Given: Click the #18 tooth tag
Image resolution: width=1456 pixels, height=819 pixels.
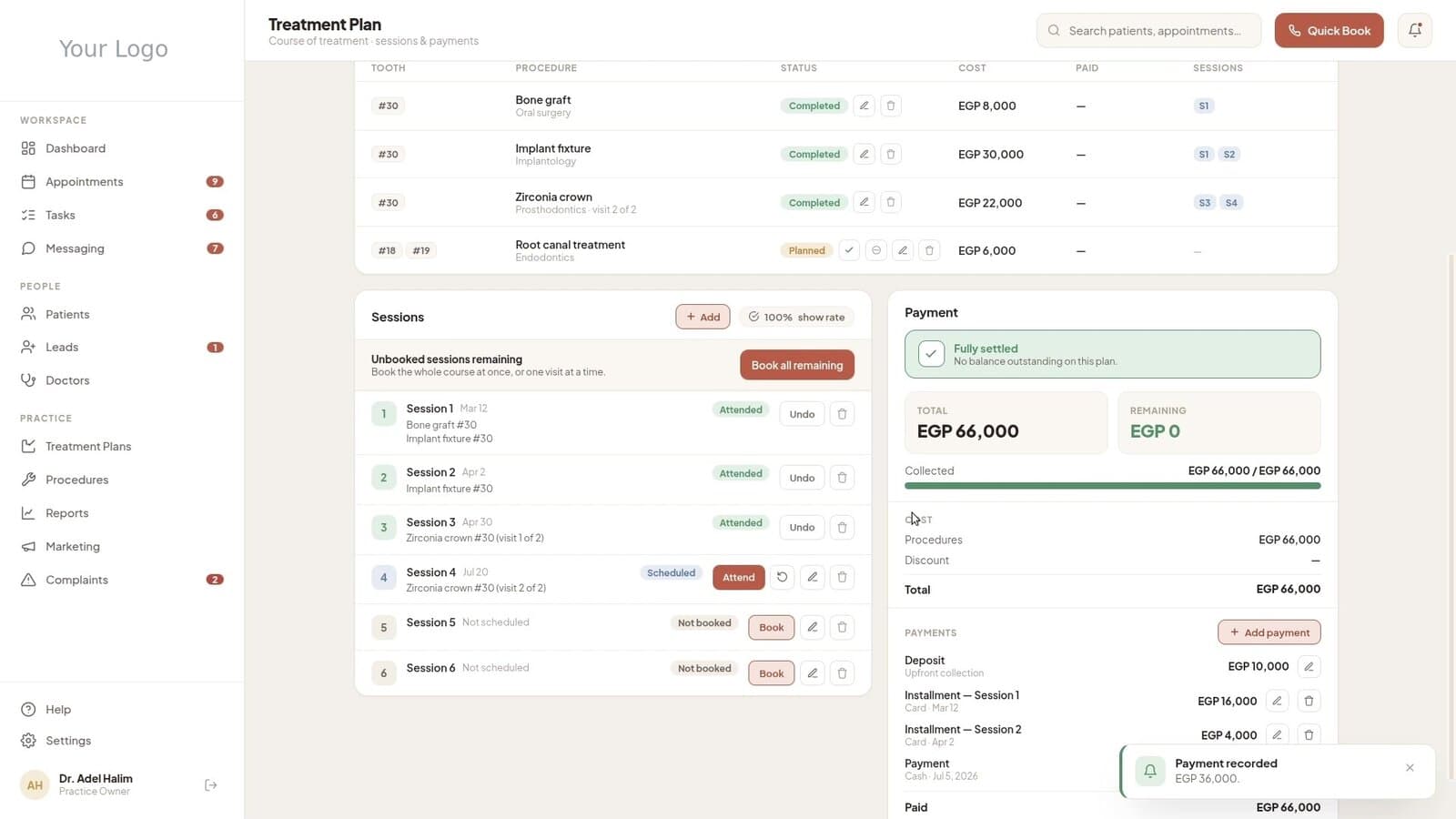Looking at the screenshot, I should point(387,250).
